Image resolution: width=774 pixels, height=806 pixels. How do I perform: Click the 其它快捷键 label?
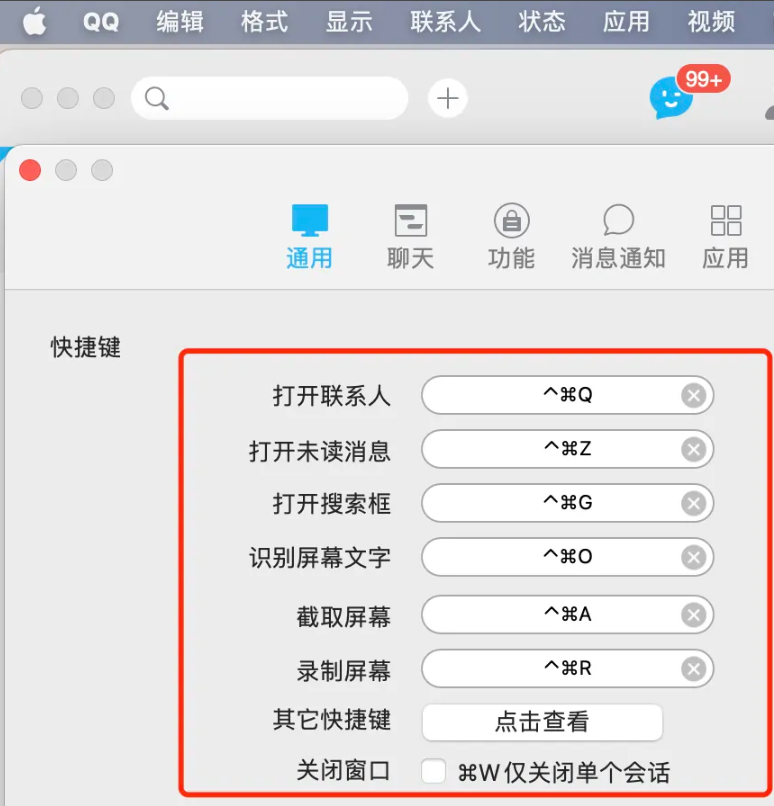coord(331,720)
